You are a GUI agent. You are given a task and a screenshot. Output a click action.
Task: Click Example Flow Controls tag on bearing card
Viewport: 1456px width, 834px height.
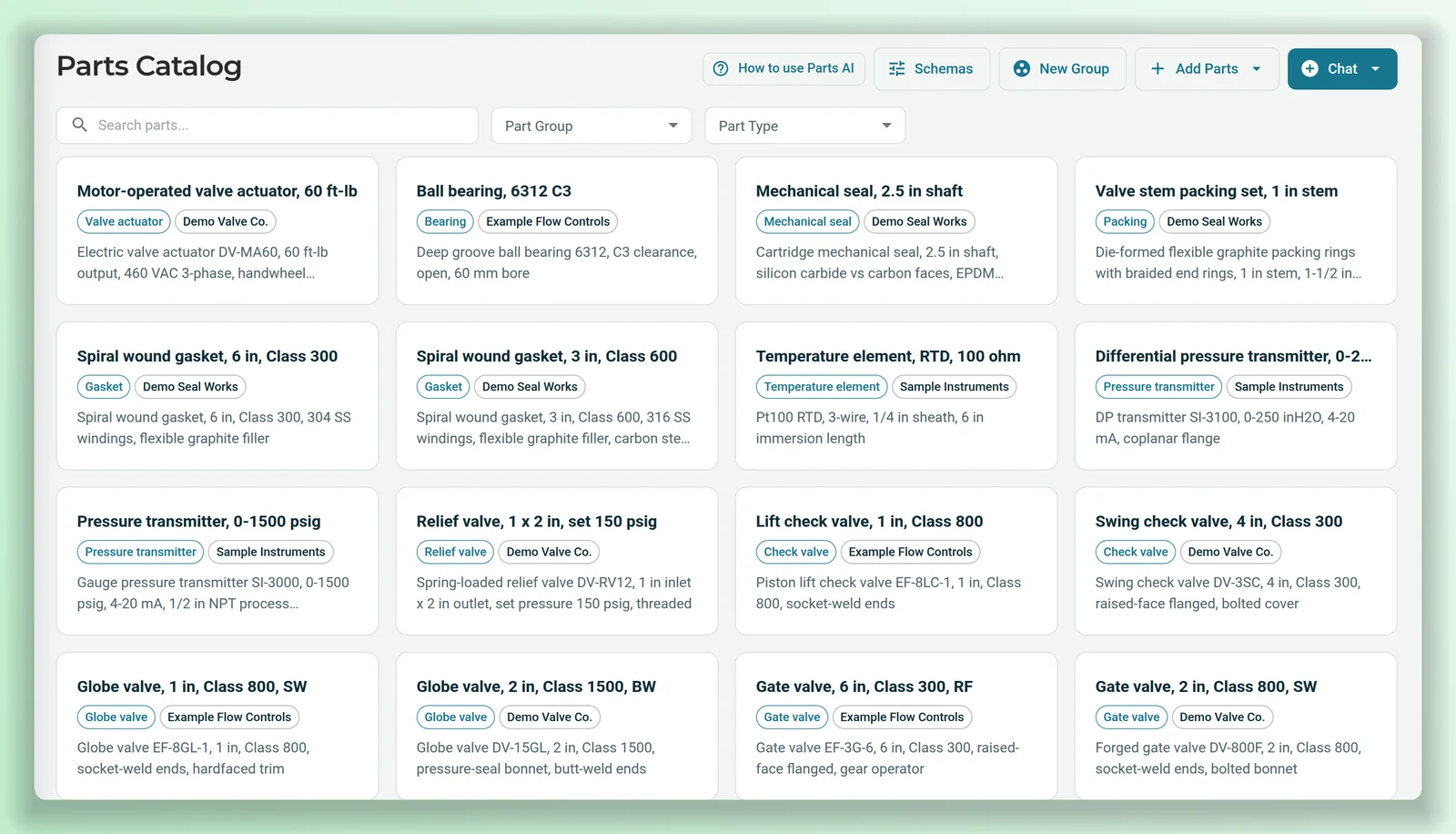[548, 221]
